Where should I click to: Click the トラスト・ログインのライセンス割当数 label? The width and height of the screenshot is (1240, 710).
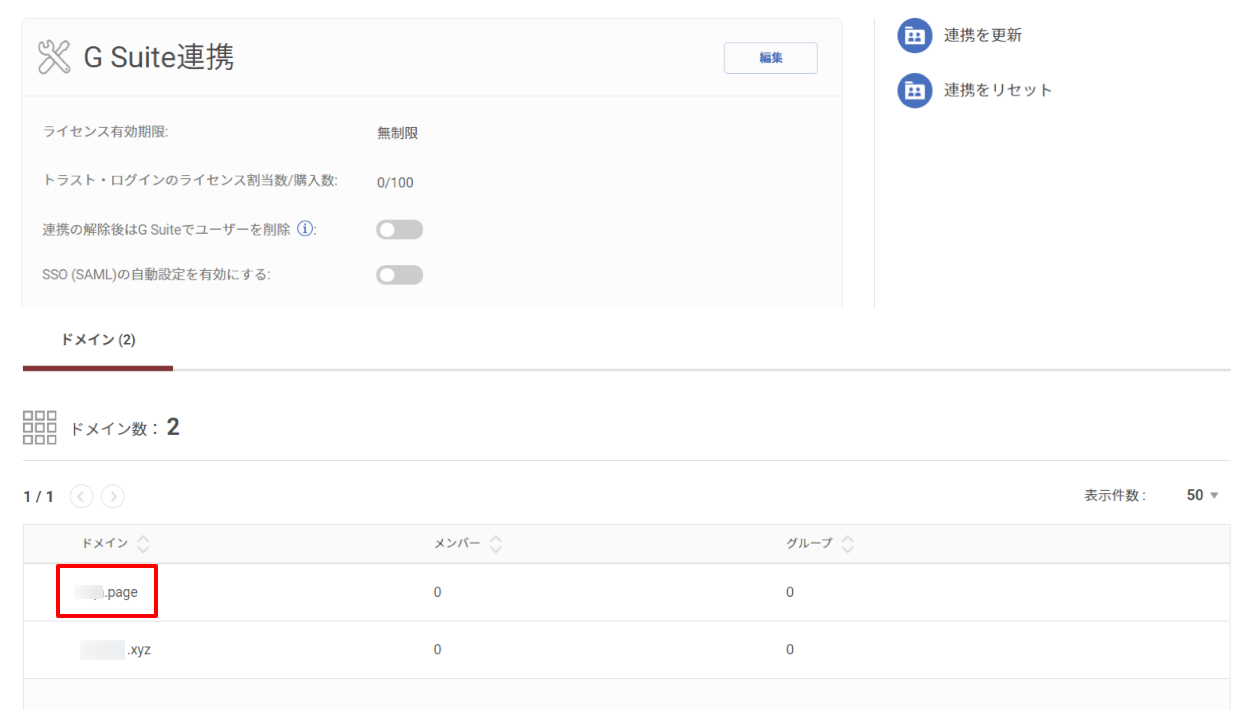[x=190, y=180]
